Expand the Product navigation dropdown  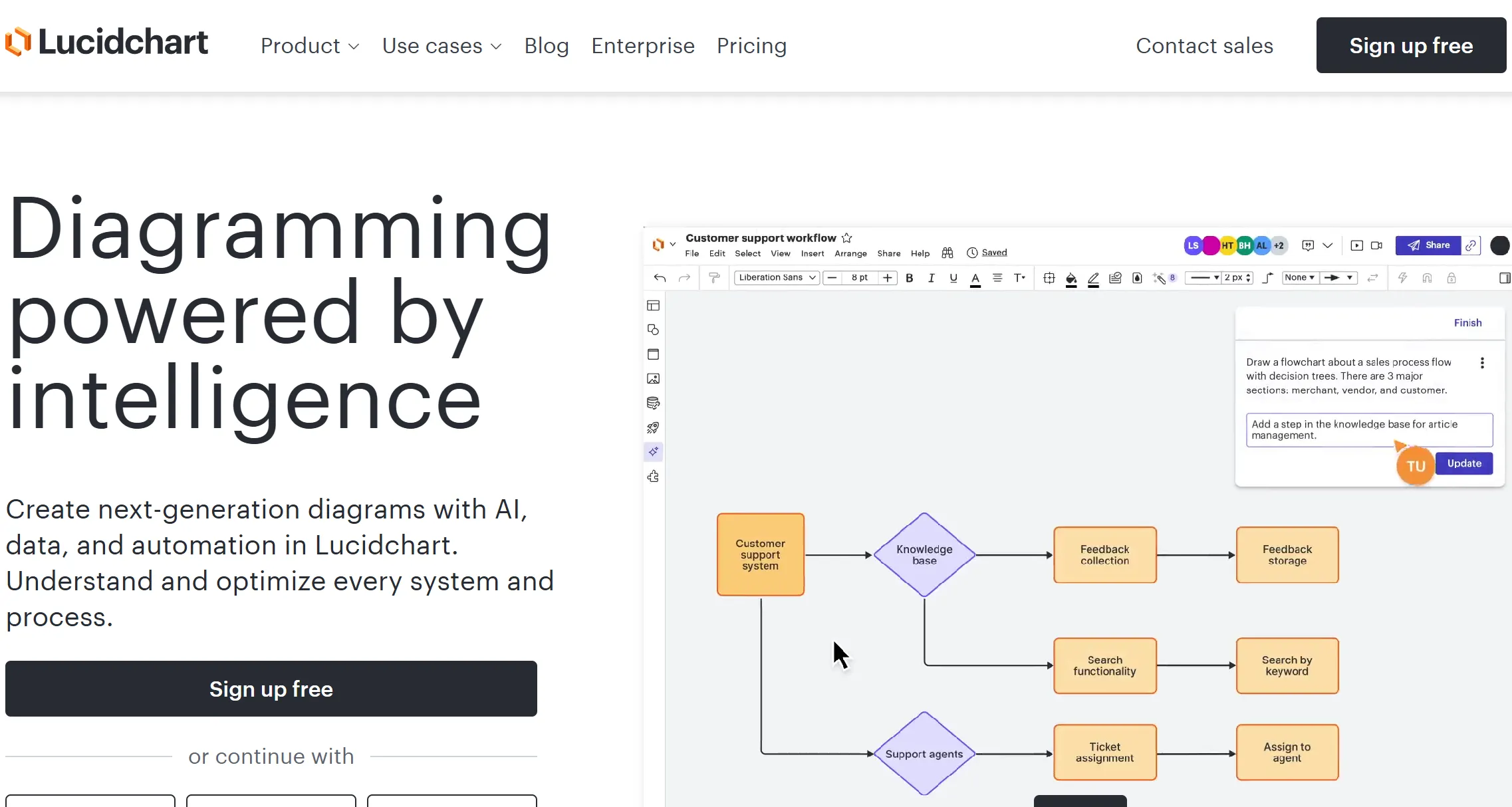coord(310,46)
